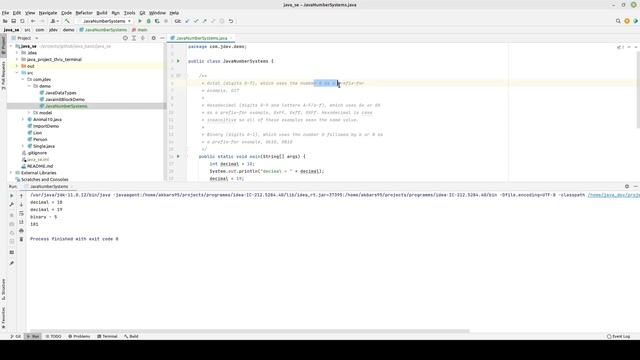Open the Tools menu
Viewport: 640px width, 360px height.
(x=129, y=13)
